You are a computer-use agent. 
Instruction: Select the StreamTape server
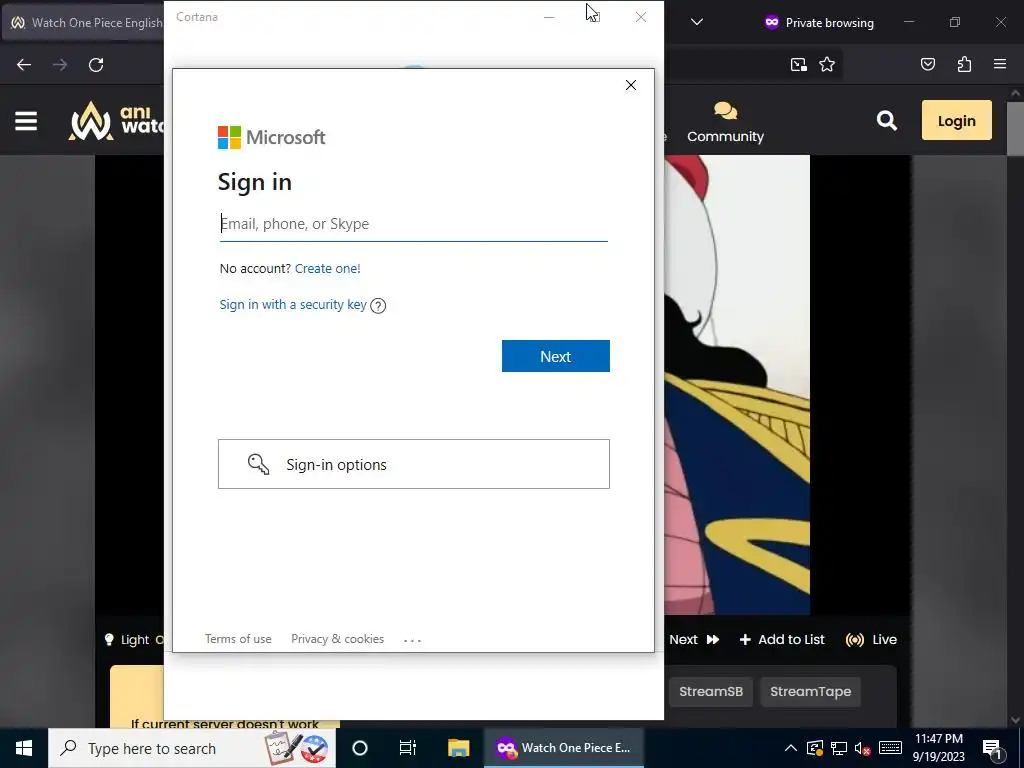pos(810,692)
